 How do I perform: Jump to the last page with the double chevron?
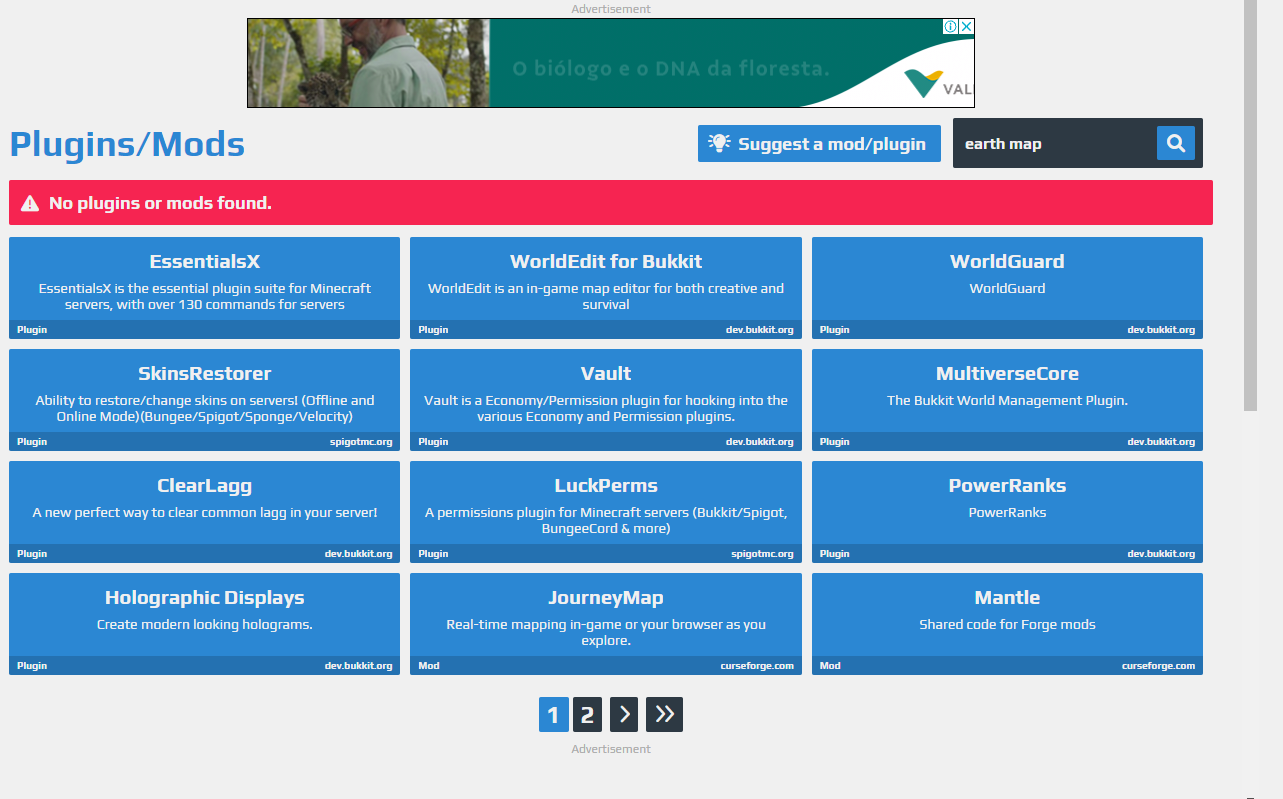point(664,714)
